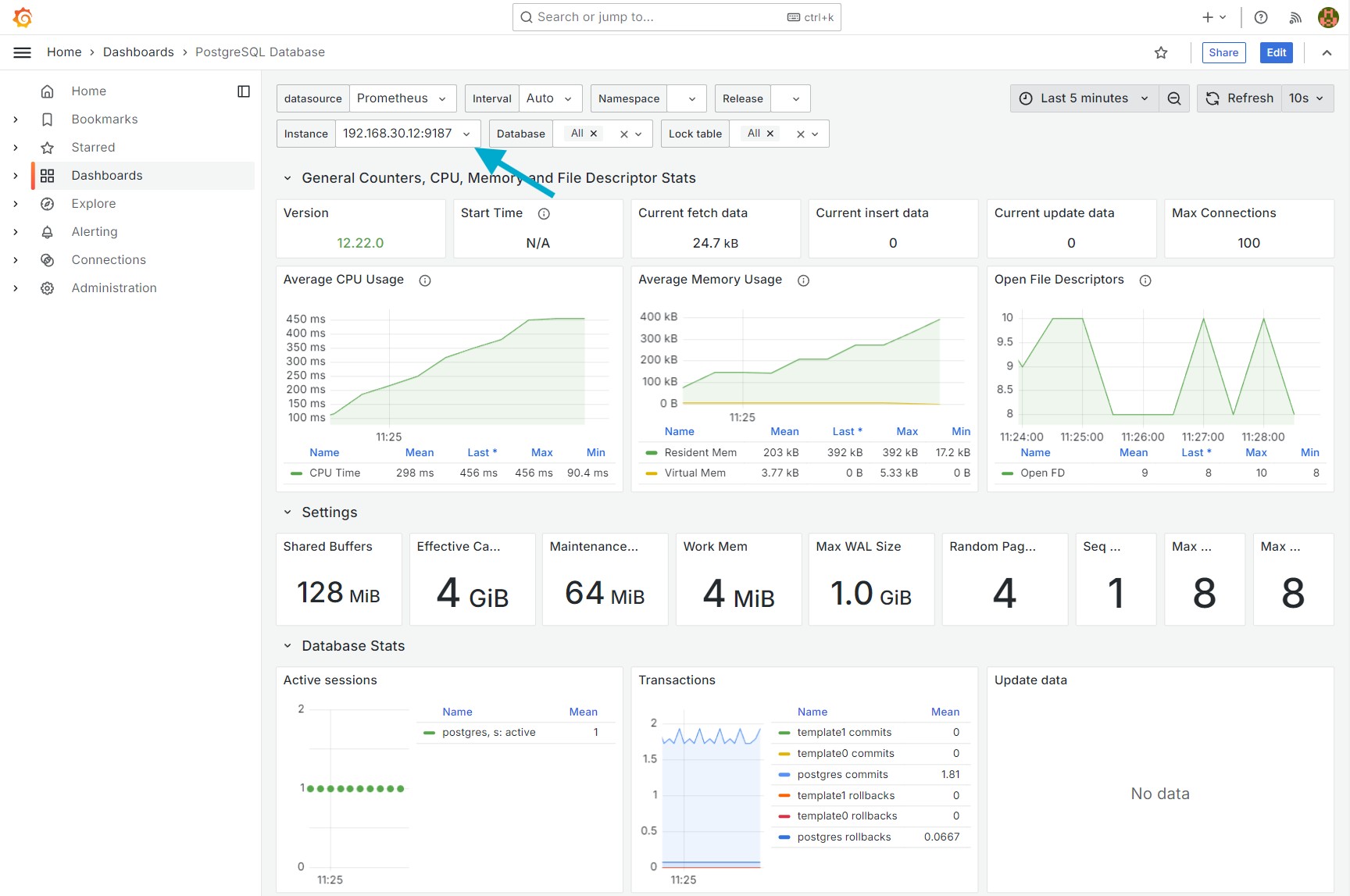This screenshot has height=896, width=1350.
Task: Dock or undock the sidebar menu
Action: click(x=244, y=91)
